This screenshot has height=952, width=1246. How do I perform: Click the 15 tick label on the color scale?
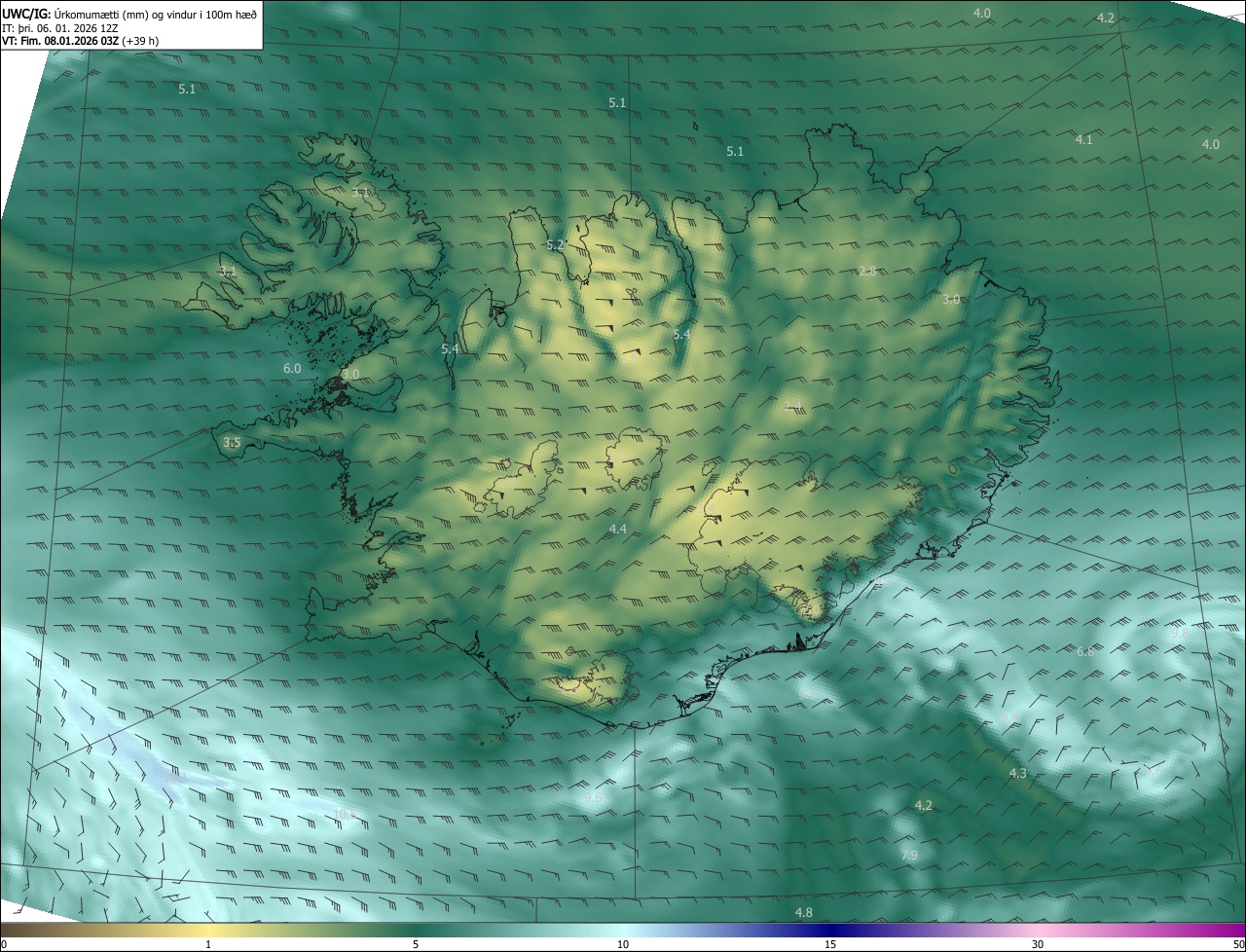(830, 944)
